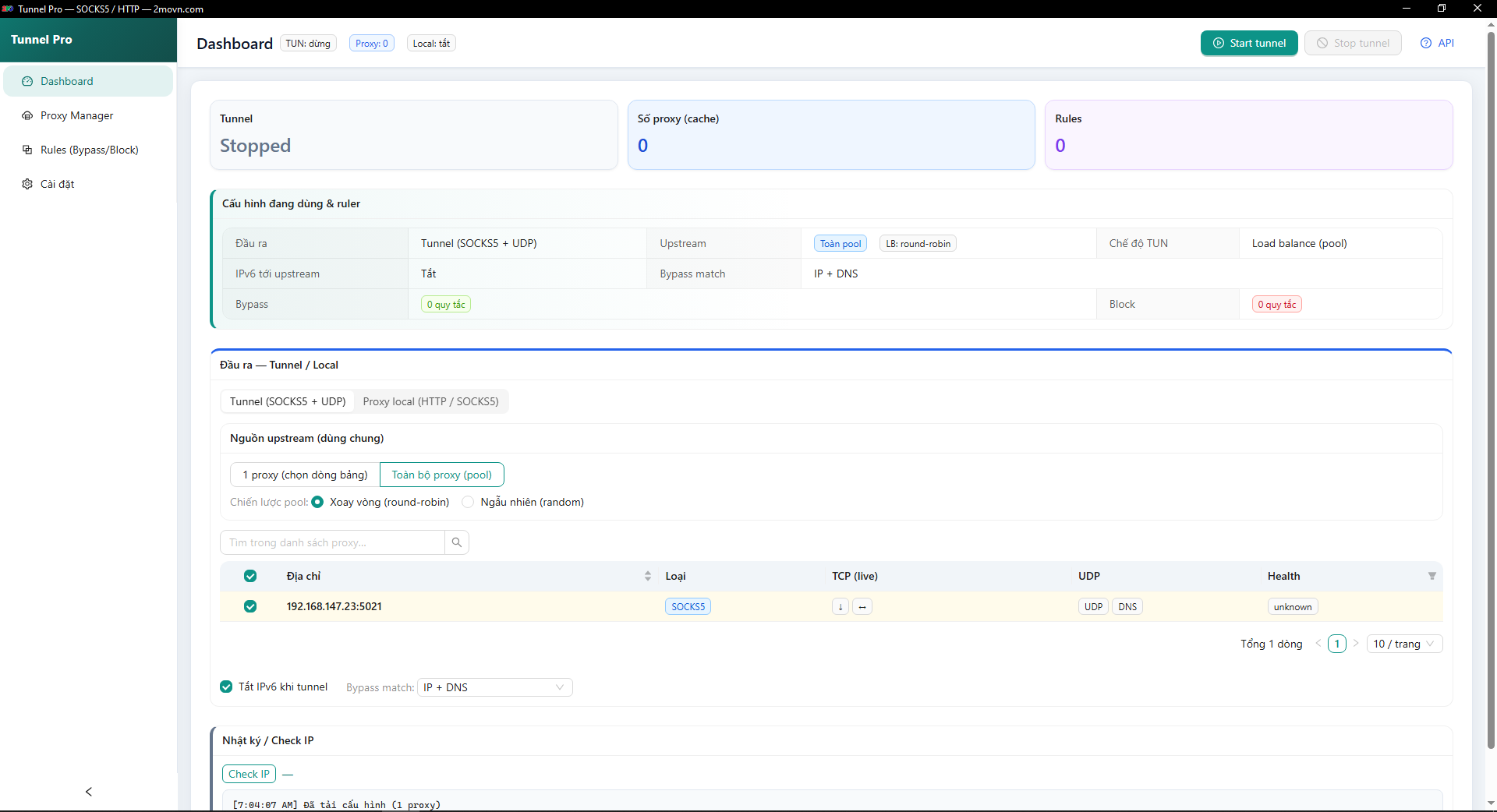Screen dimensions: 1497x812
Task: Click the Tổng 1 dòng total text
Action: (x=1272, y=644)
